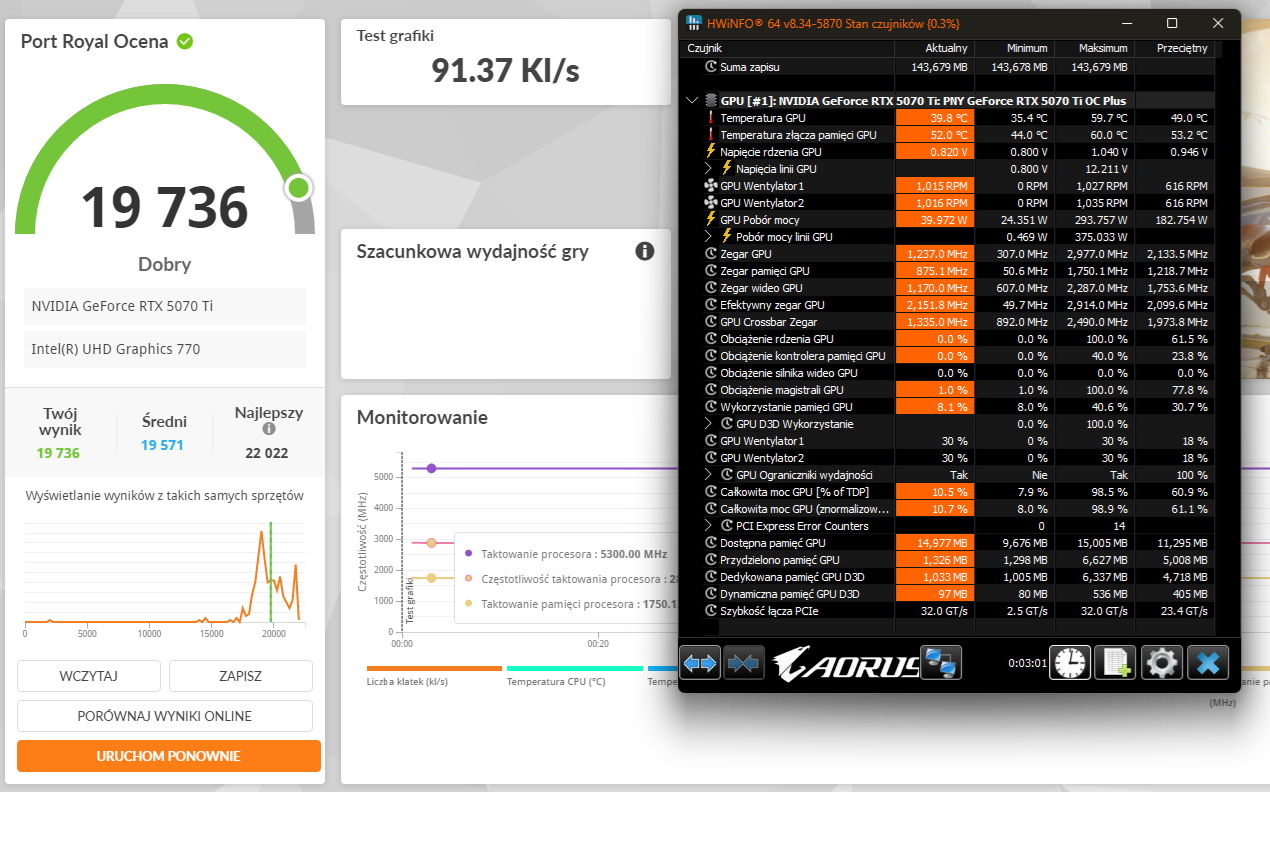
Task: Click orange Liczba klatek legend bar
Action: point(434,668)
